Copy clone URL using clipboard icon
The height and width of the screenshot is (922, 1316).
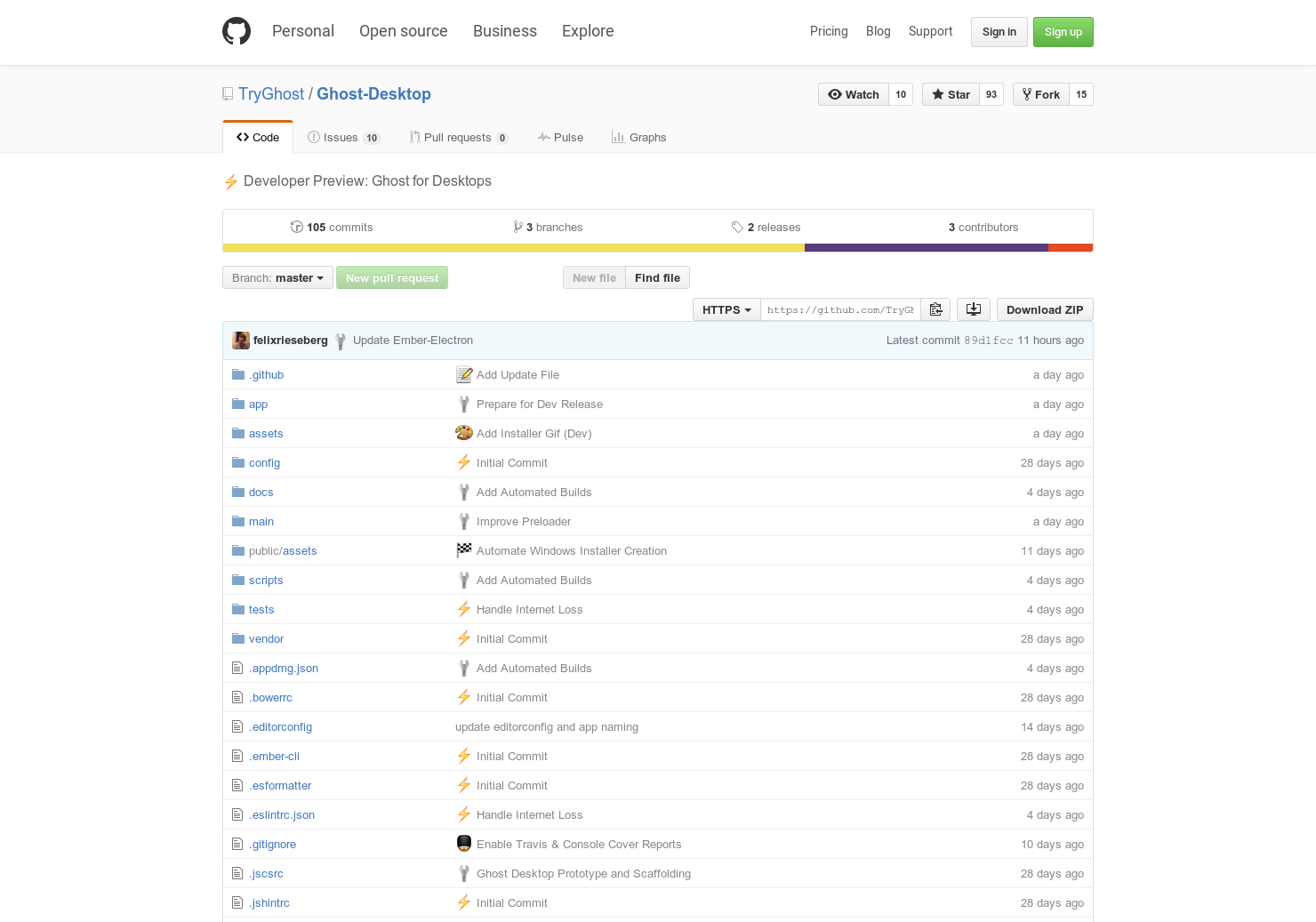pyautogui.click(x=935, y=309)
